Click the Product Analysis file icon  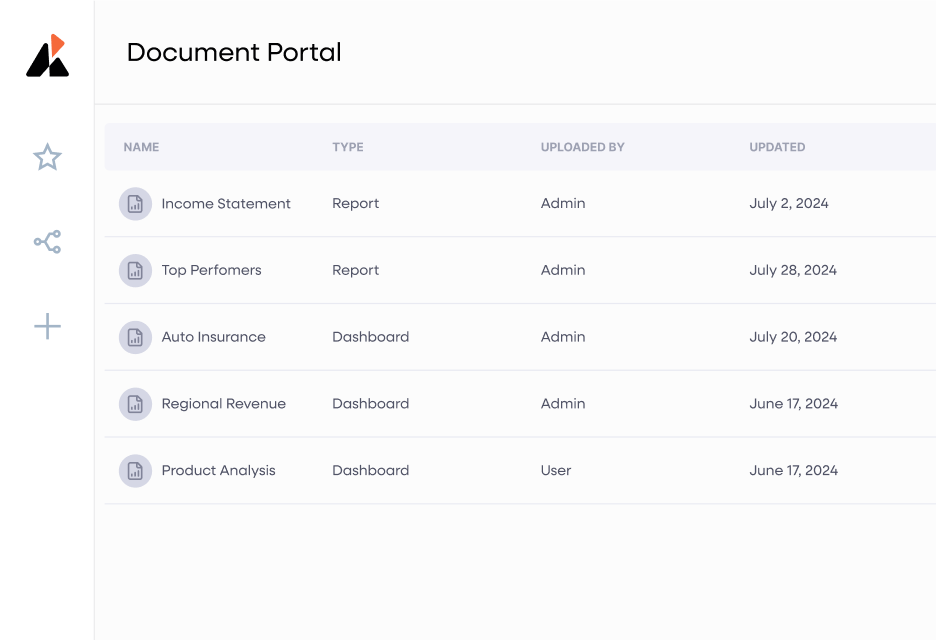click(x=135, y=471)
